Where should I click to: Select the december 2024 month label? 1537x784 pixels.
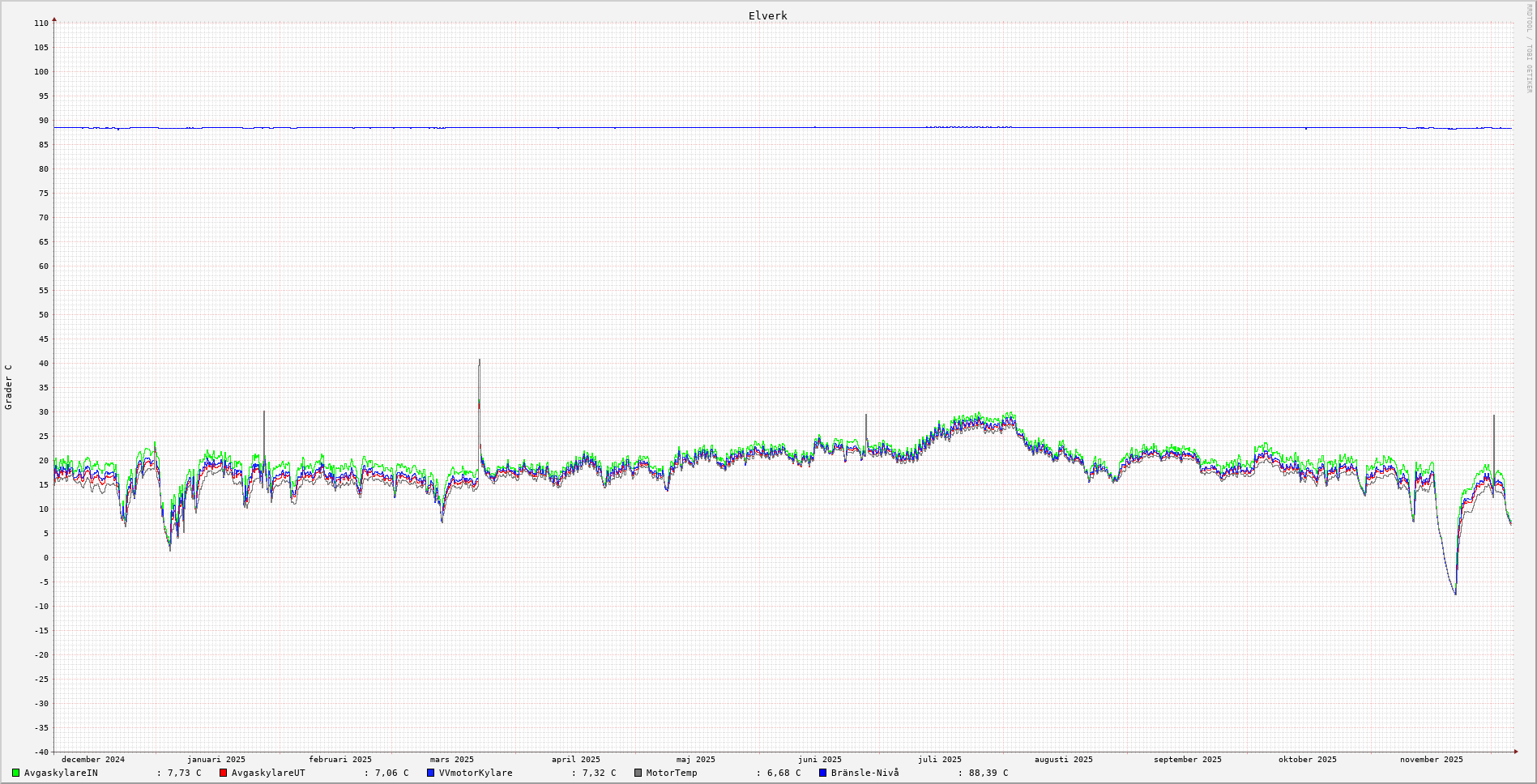coord(93,760)
